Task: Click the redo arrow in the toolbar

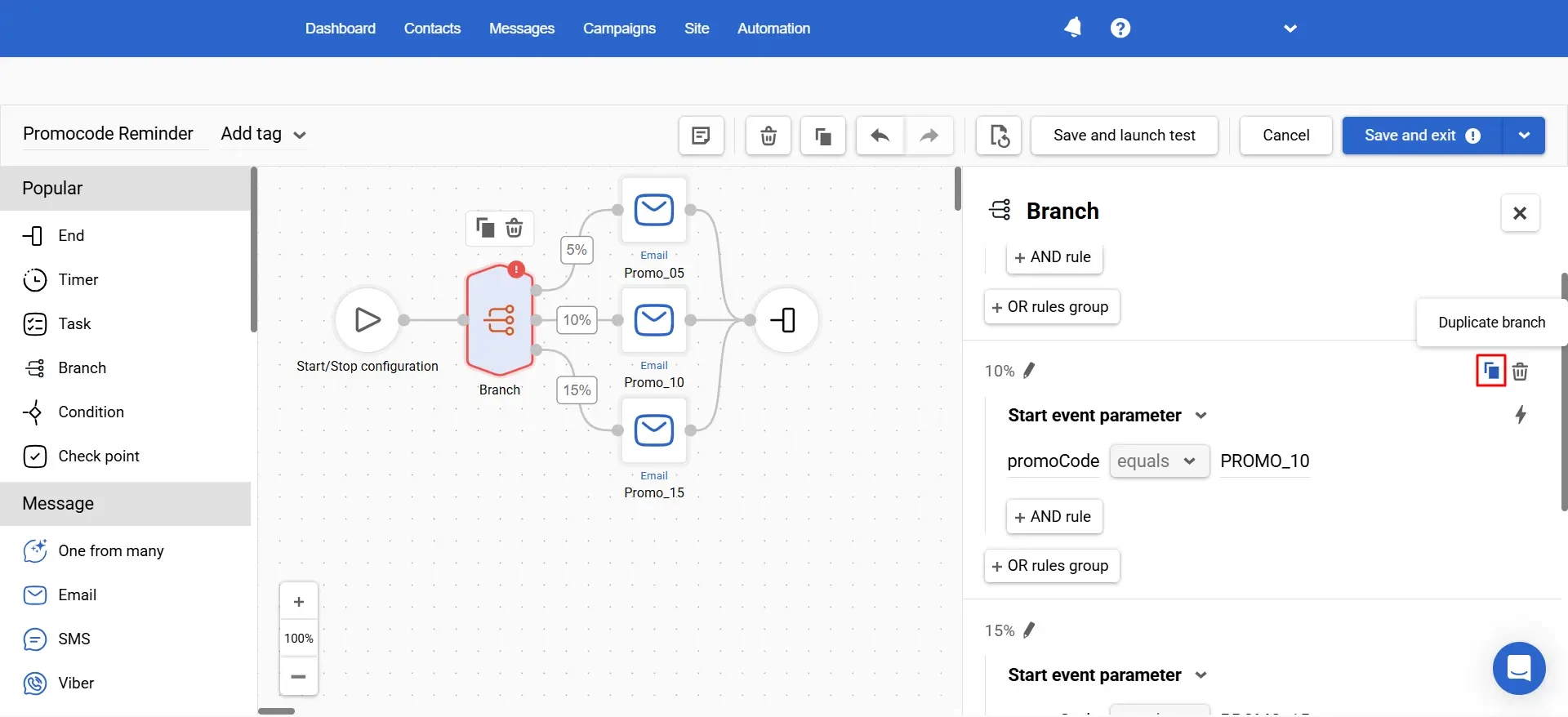Action: (929, 136)
